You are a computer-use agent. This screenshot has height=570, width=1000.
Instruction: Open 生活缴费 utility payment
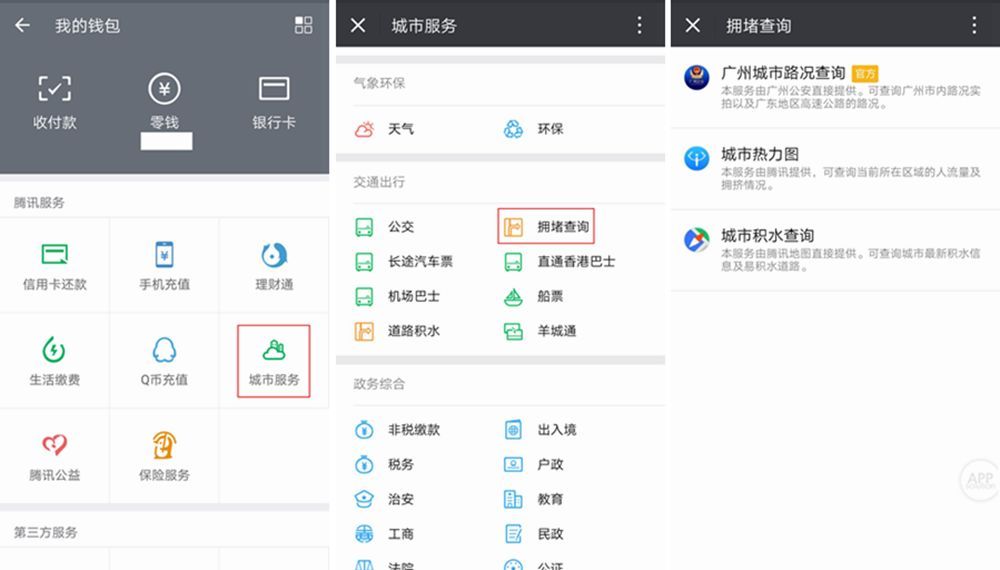click(x=55, y=361)
